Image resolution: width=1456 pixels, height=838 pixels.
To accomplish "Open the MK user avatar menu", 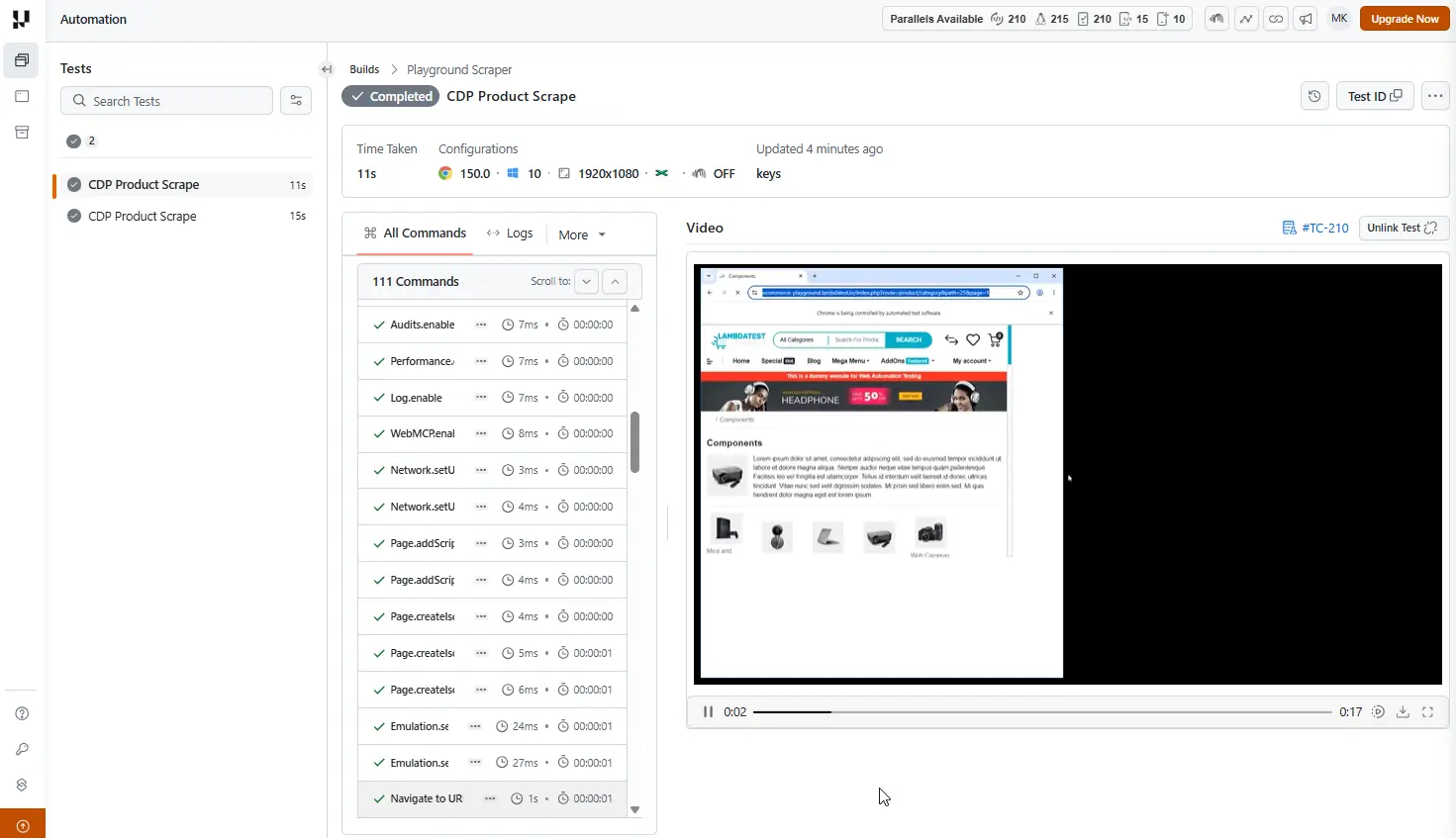I will pos(1339,19).
